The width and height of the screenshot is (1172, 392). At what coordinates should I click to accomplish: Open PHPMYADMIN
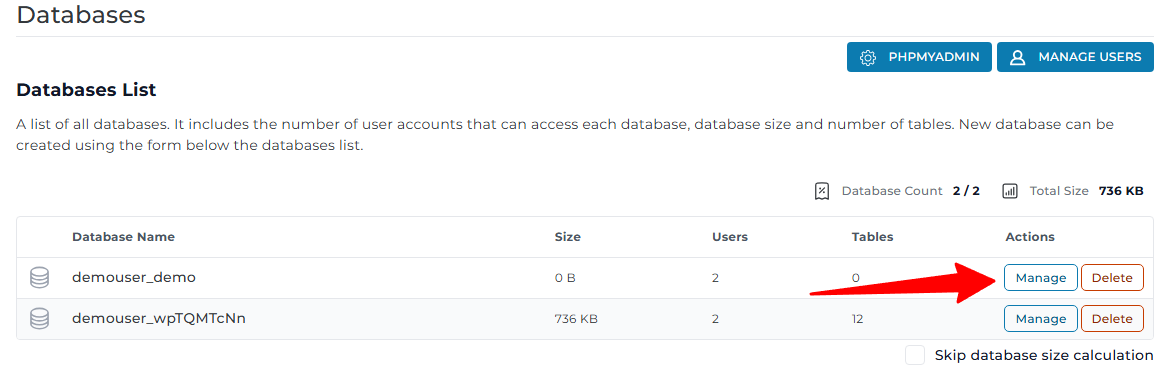point(919,57)
